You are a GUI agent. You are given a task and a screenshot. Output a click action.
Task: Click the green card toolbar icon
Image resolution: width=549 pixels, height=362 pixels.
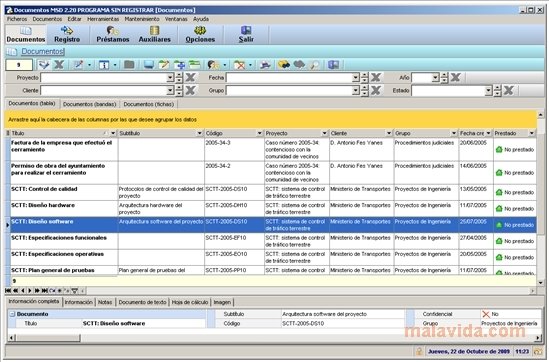[x=194, y=64]
